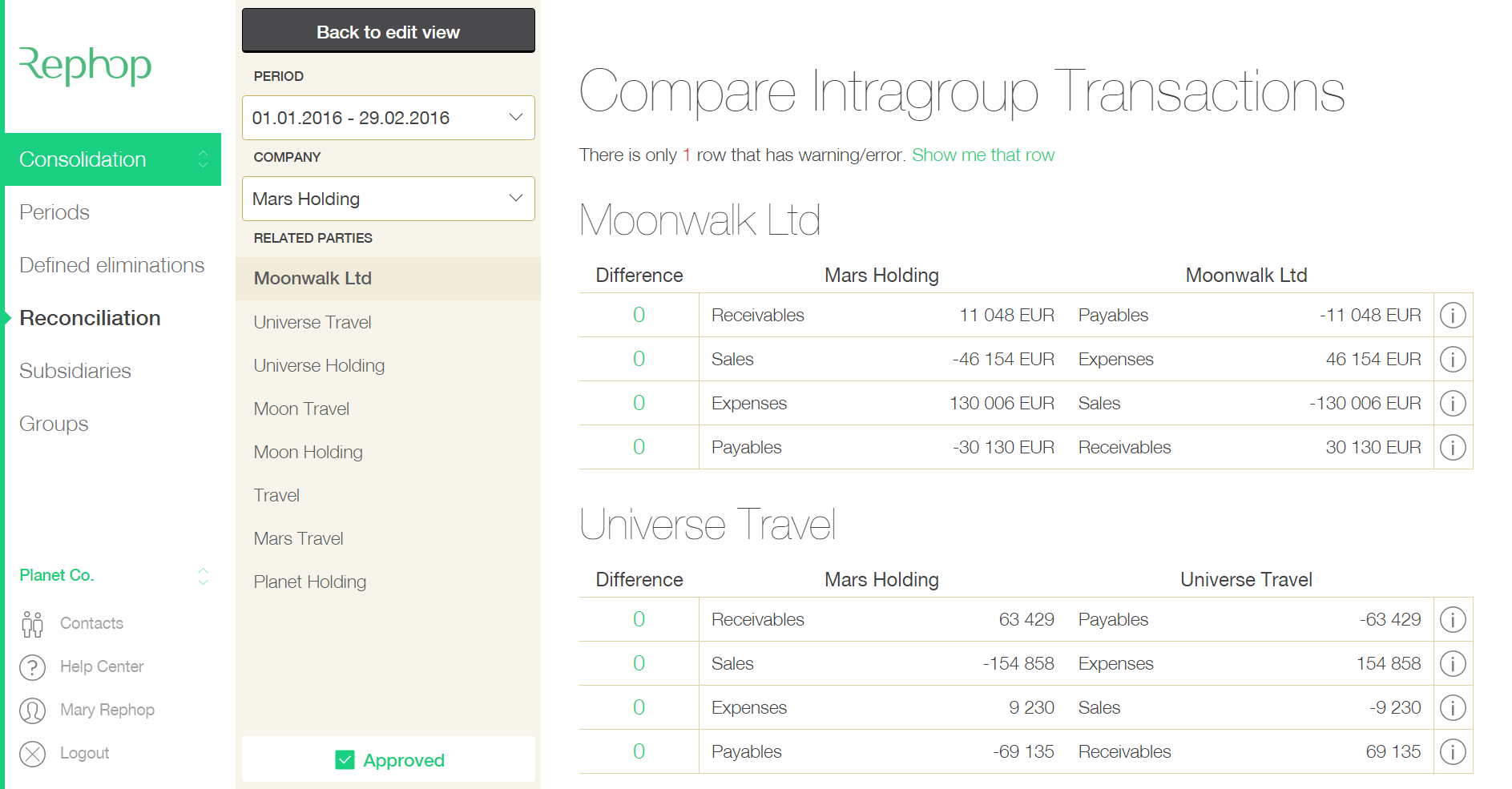The image size is (1512, 789).
Task: Click the Back to edit view button
Action: click(x=388, y=31)
